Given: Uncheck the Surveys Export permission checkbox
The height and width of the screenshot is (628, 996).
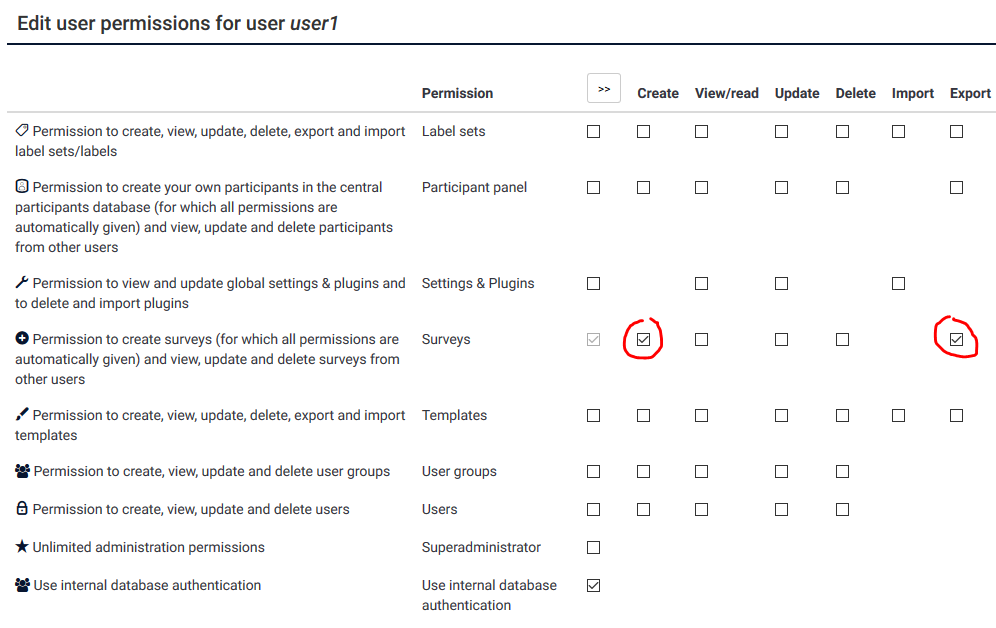Looking at the screenshot, I should point(956,340).
